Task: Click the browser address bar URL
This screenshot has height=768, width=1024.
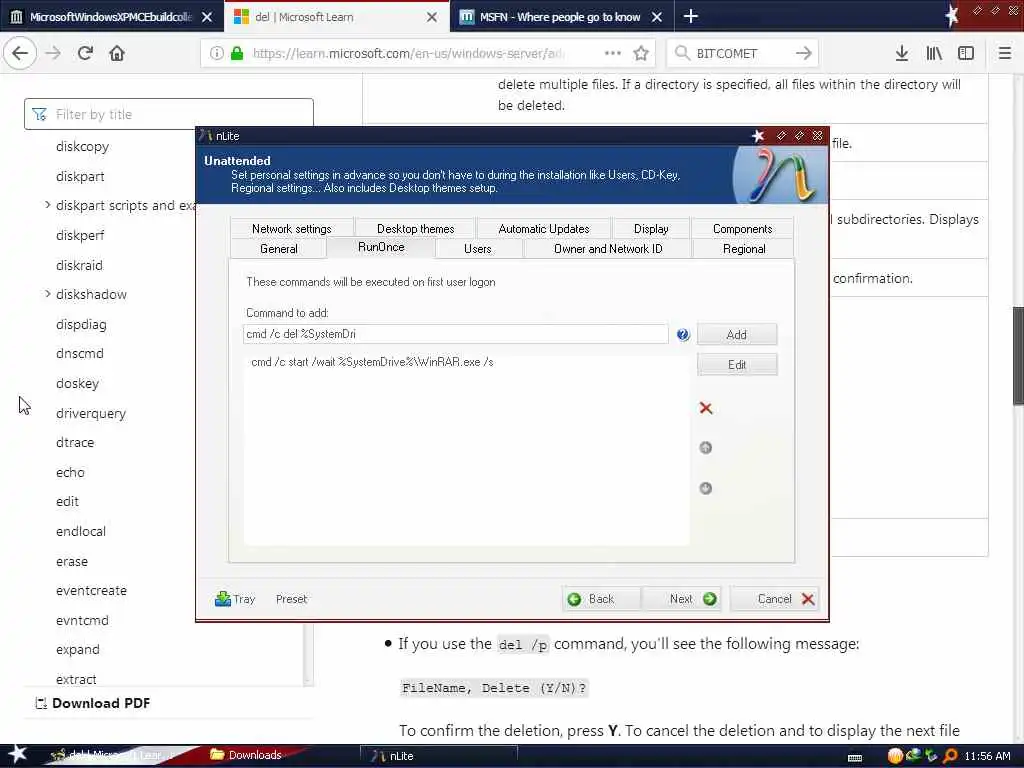Action: pyautogui.click(x=408, y=53)
